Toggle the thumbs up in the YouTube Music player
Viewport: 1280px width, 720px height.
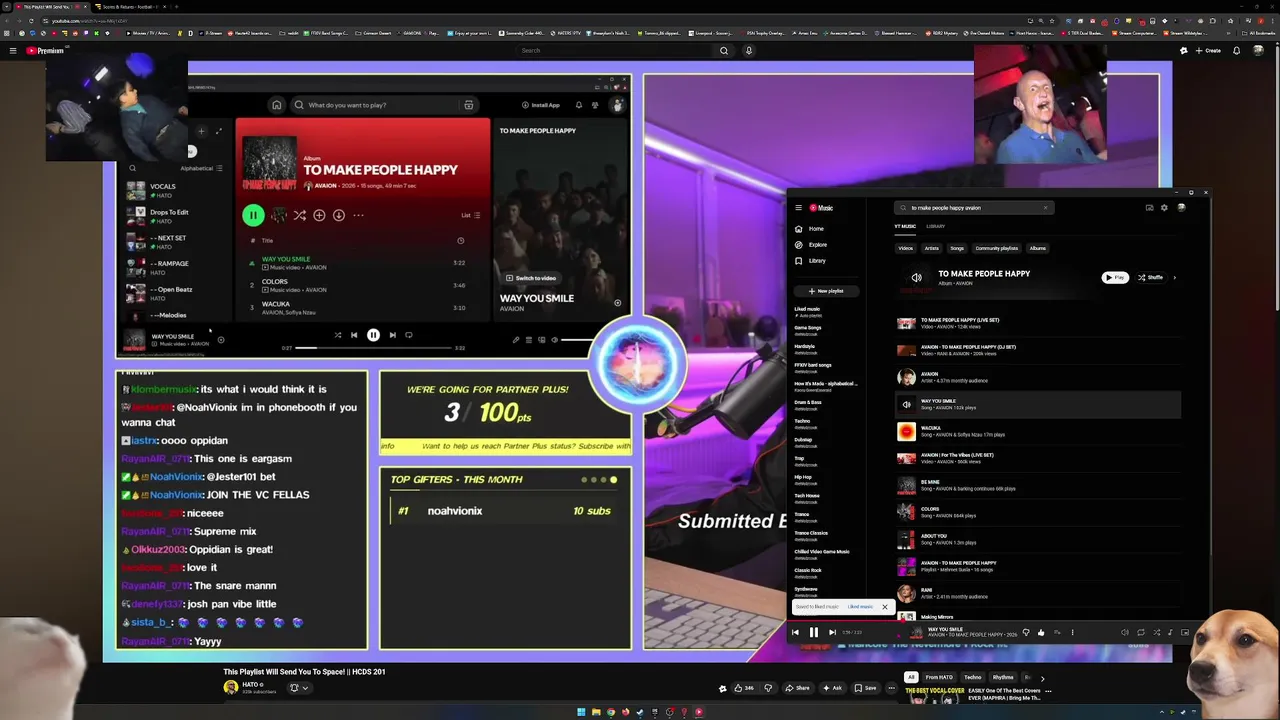point(1041,632)
